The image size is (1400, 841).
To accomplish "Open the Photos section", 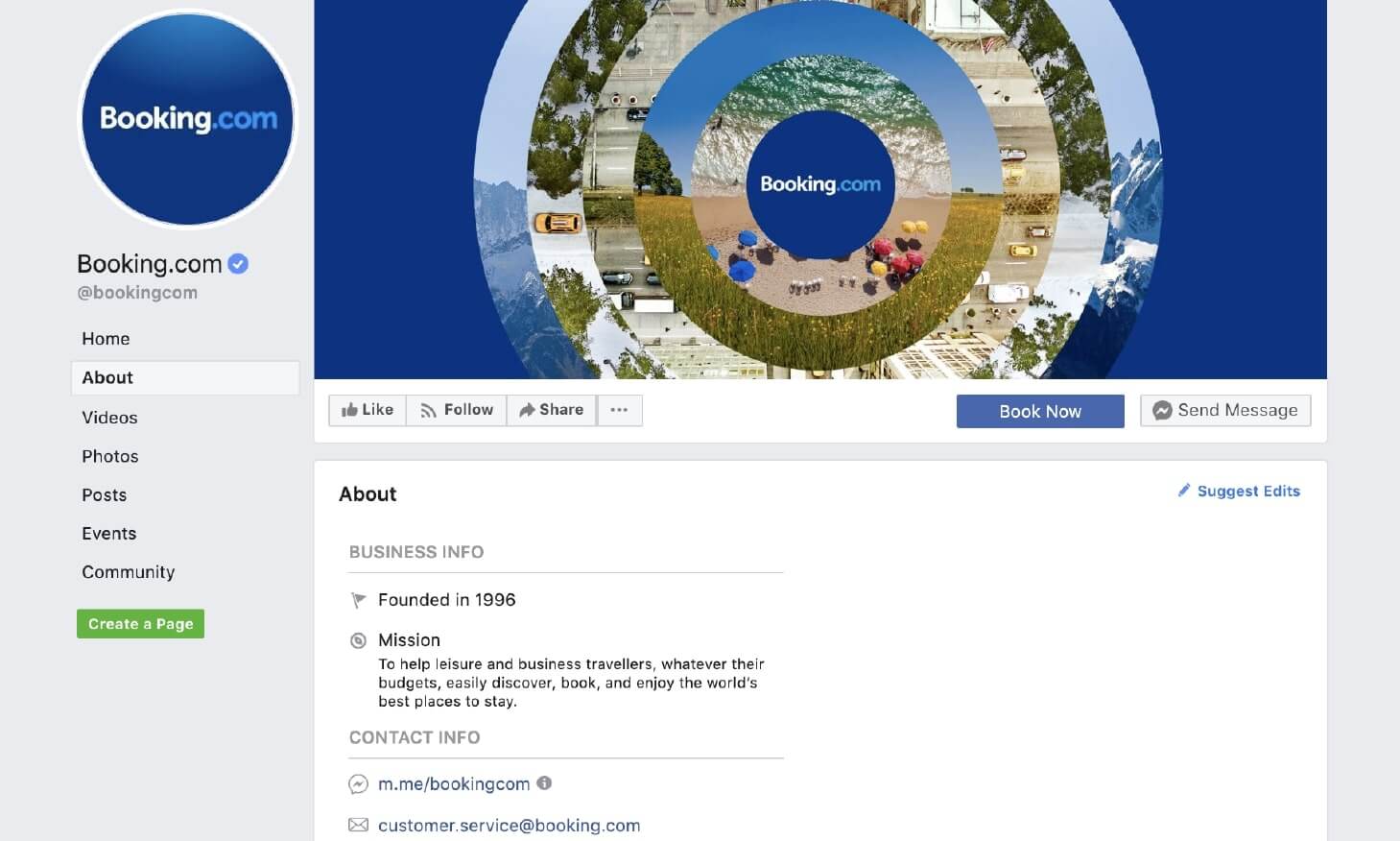I will pos(110,456).
